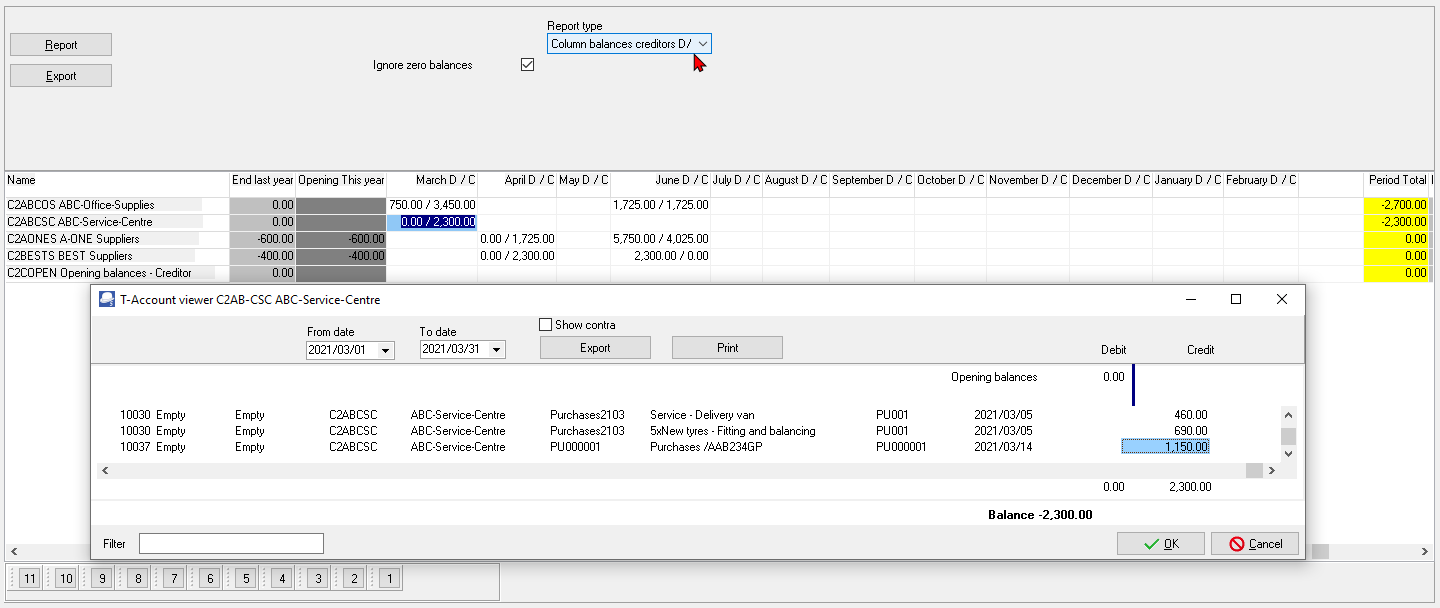Click the Report button
The width and height of the screenshot is (1440, 608).
click(x=61, y=45)
